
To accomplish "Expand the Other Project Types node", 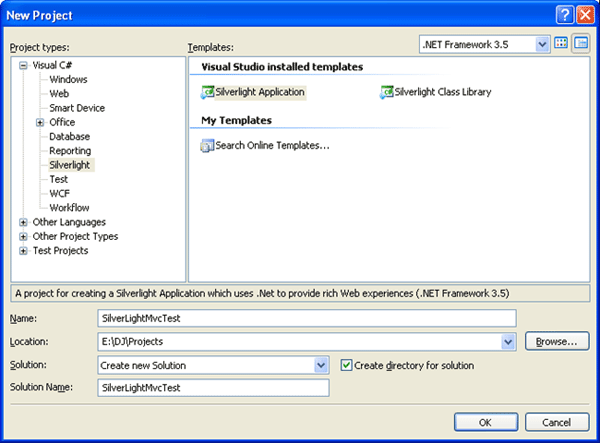I will [23, 236].
